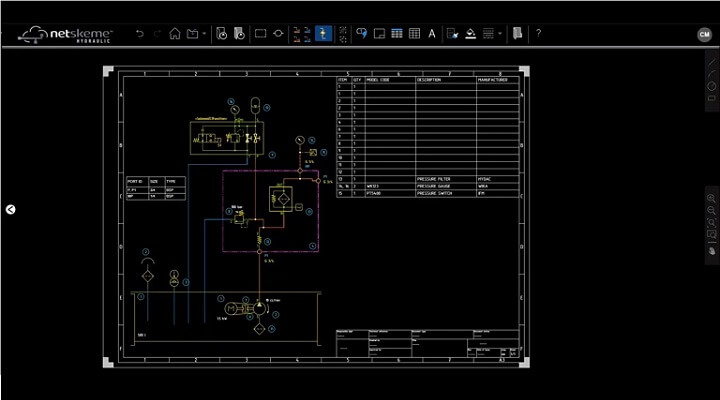Viewport: 720px width, 400px height.
Task: Zoom out with the magnifier minus
Action: [x=711, y=210]
